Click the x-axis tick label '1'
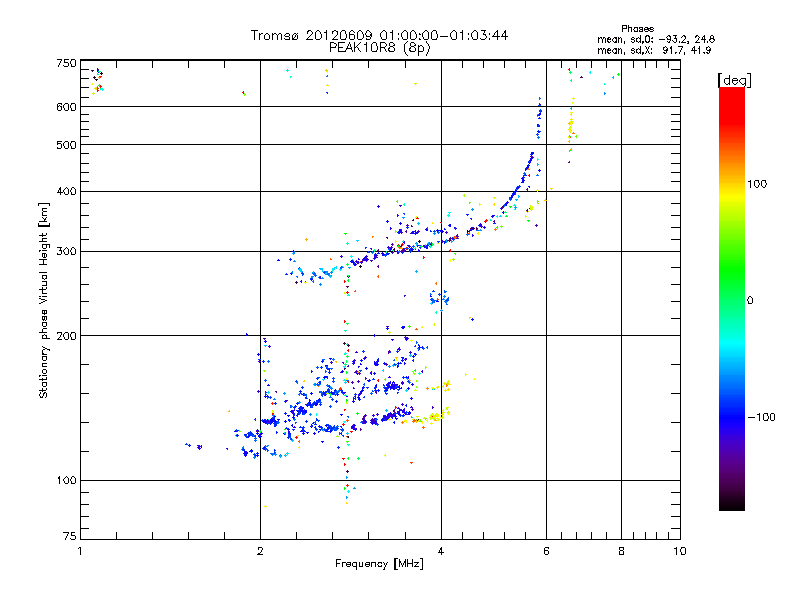 point(80,551)
